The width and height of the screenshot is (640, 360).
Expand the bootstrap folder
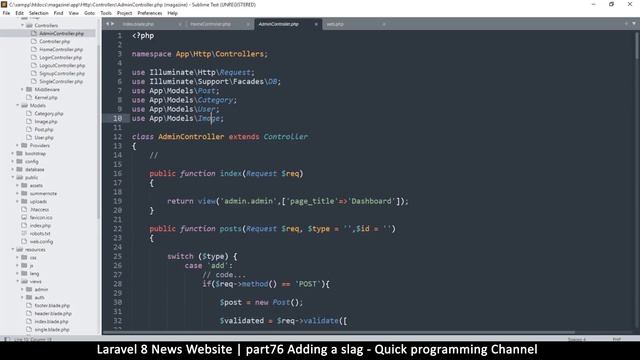13,153
